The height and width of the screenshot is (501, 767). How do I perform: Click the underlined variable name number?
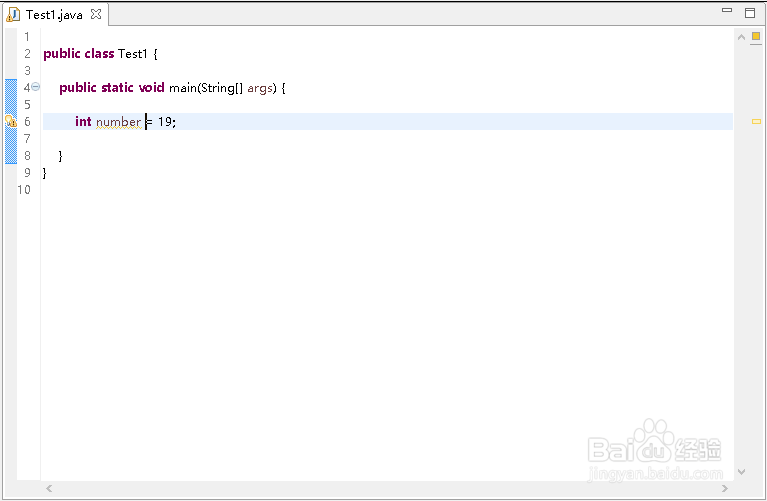pyautogui.click(x=118, y=122)
